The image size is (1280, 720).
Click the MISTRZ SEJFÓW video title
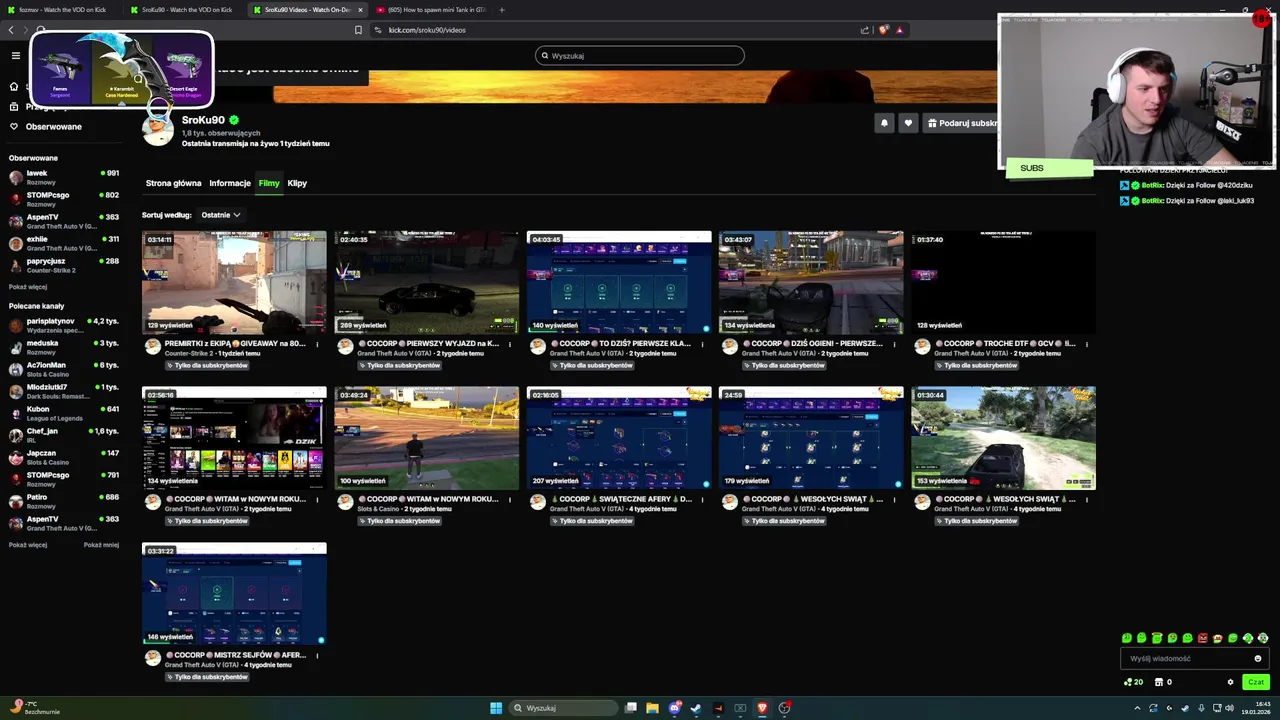235,655
